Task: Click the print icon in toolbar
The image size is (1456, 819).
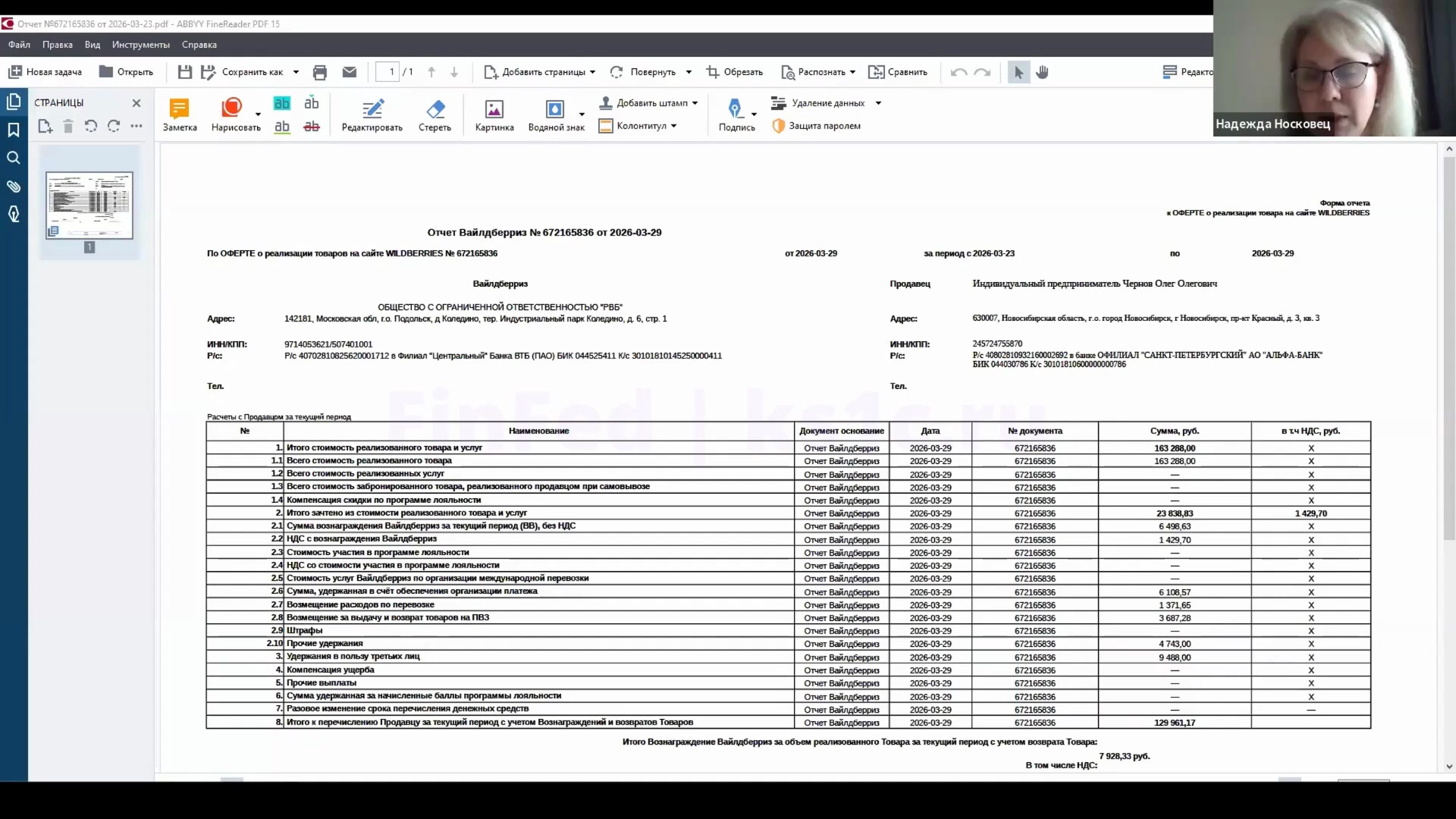Action: tap(320, 72)
